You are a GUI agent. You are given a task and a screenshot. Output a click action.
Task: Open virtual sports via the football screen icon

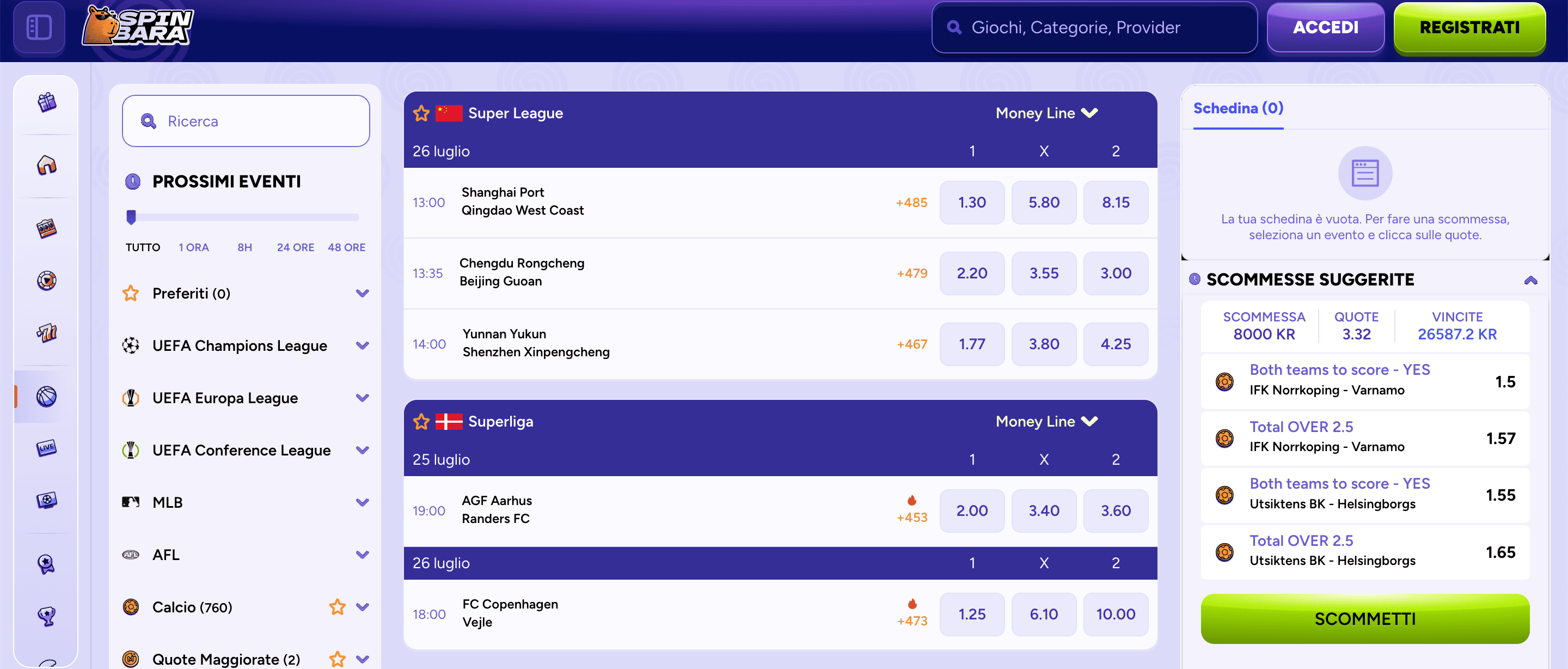pos(46,500)
